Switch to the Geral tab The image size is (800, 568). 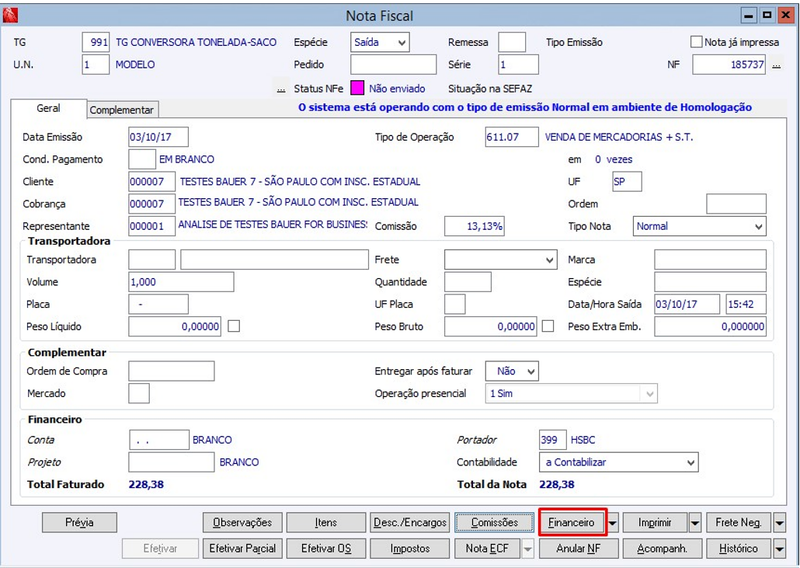pos(48,109)
